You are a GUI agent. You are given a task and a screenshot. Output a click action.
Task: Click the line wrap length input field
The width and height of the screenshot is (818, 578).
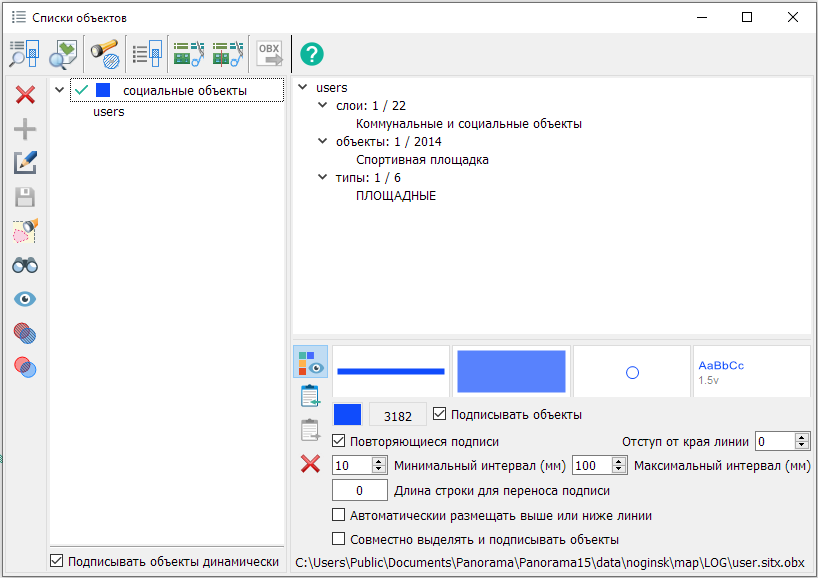pos(359,490)
